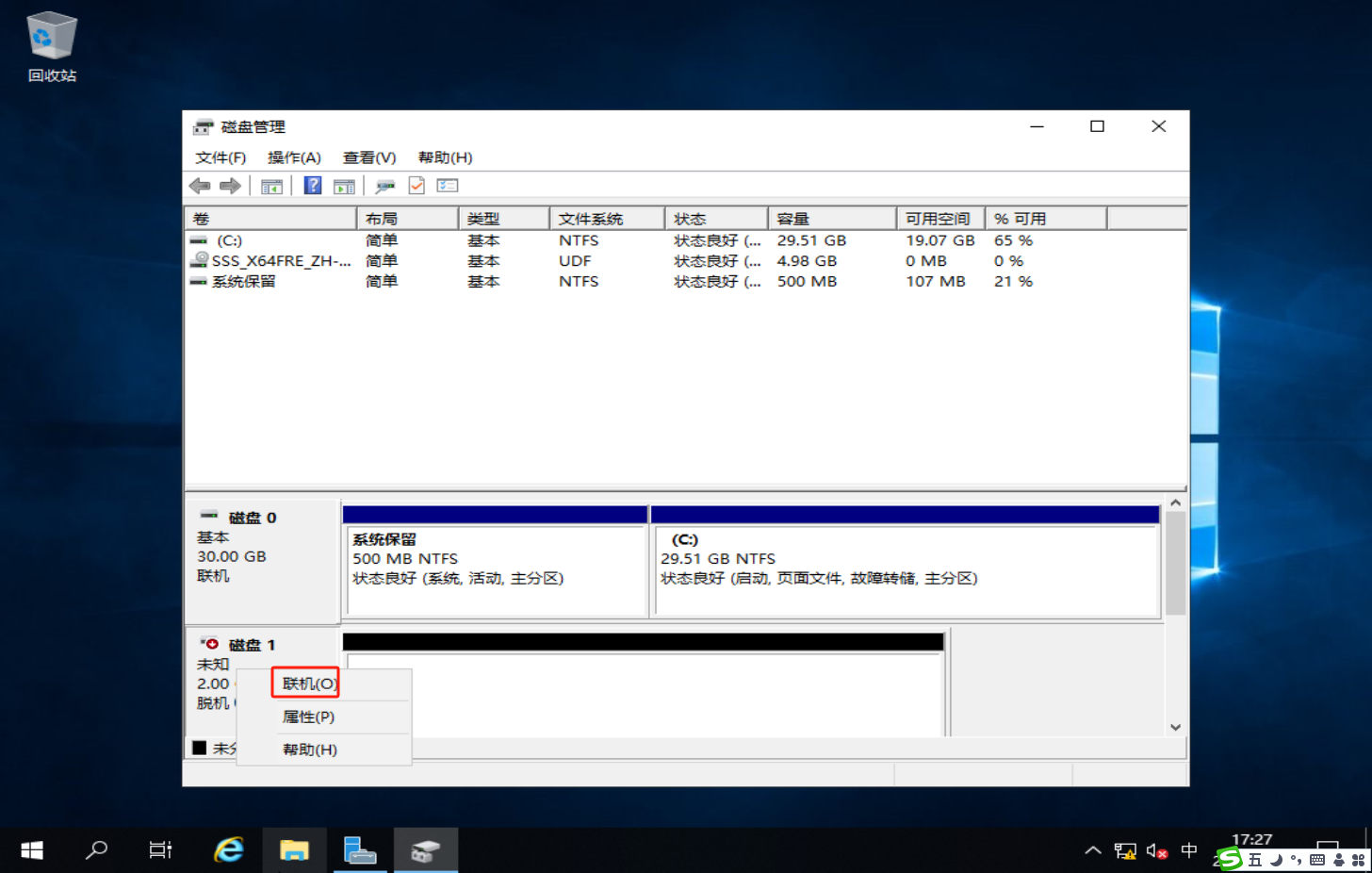Image resolution: width=1372 pixels, height=873 pixels.
Task: Sort by the 卷 column header
Action: pyautogui.click(x=270, y=219)
